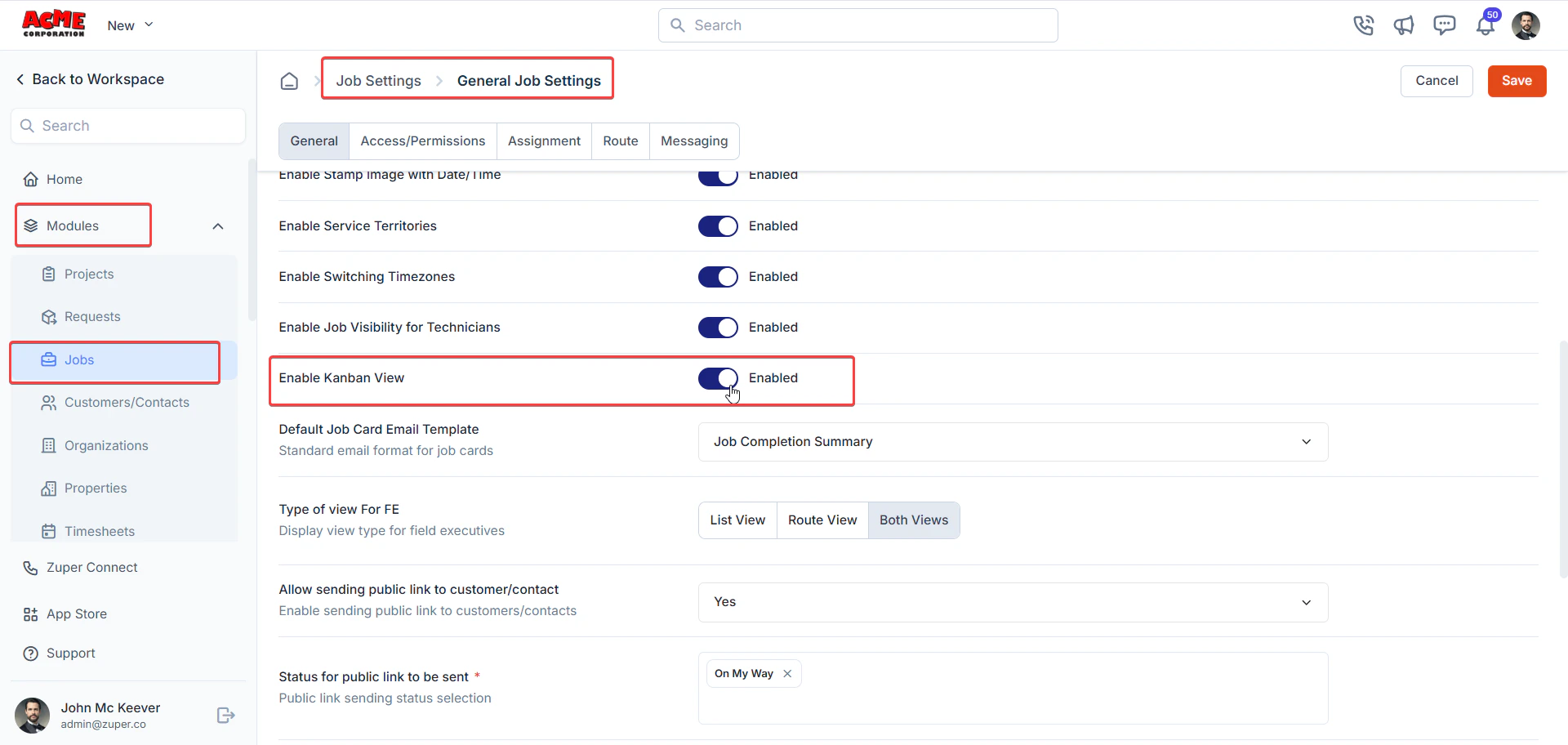This screenshot has height=745, width=1568.
Task: Click the logout icon beside John Mc Keever
Action: point(226,716)
